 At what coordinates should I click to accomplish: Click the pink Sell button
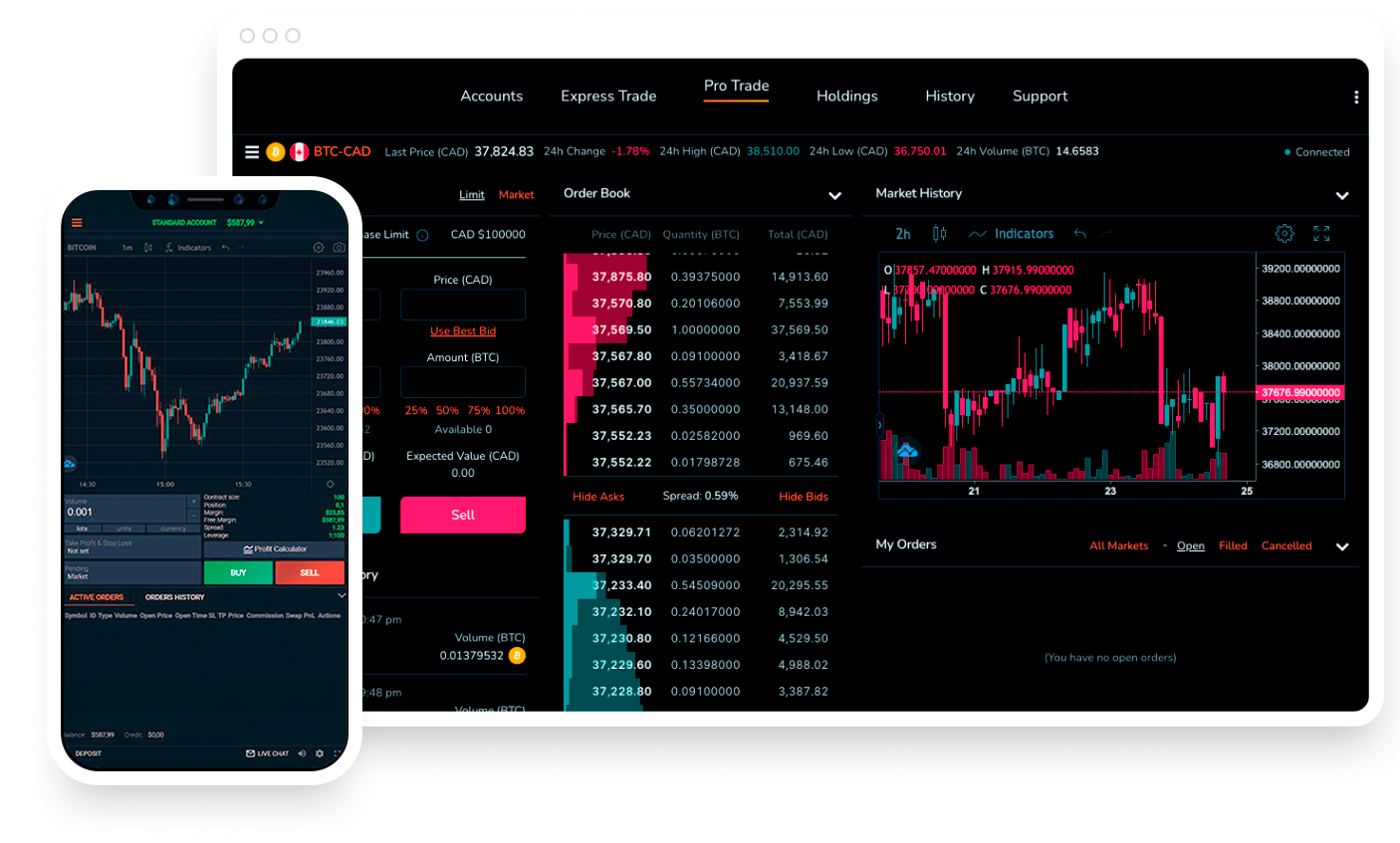463,515
